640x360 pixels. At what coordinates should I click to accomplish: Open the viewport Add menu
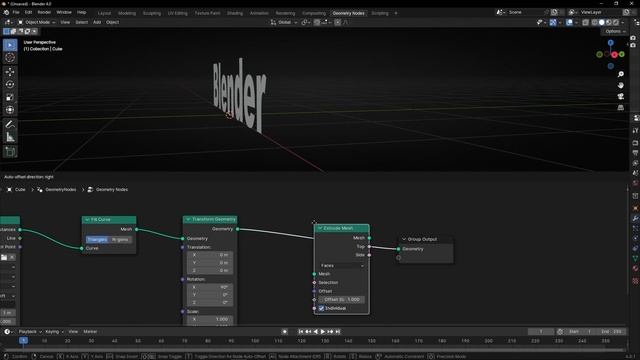(97, 22)
